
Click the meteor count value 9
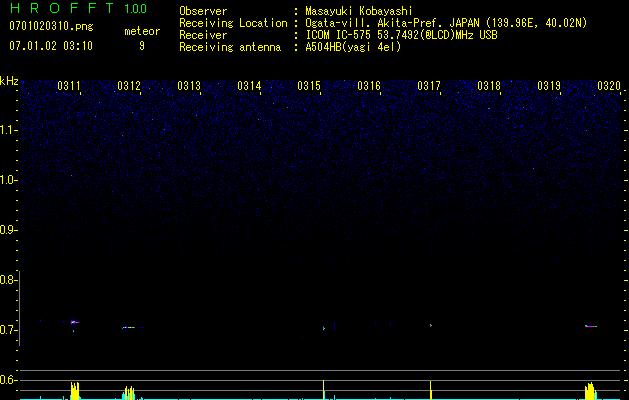(142, 46)
